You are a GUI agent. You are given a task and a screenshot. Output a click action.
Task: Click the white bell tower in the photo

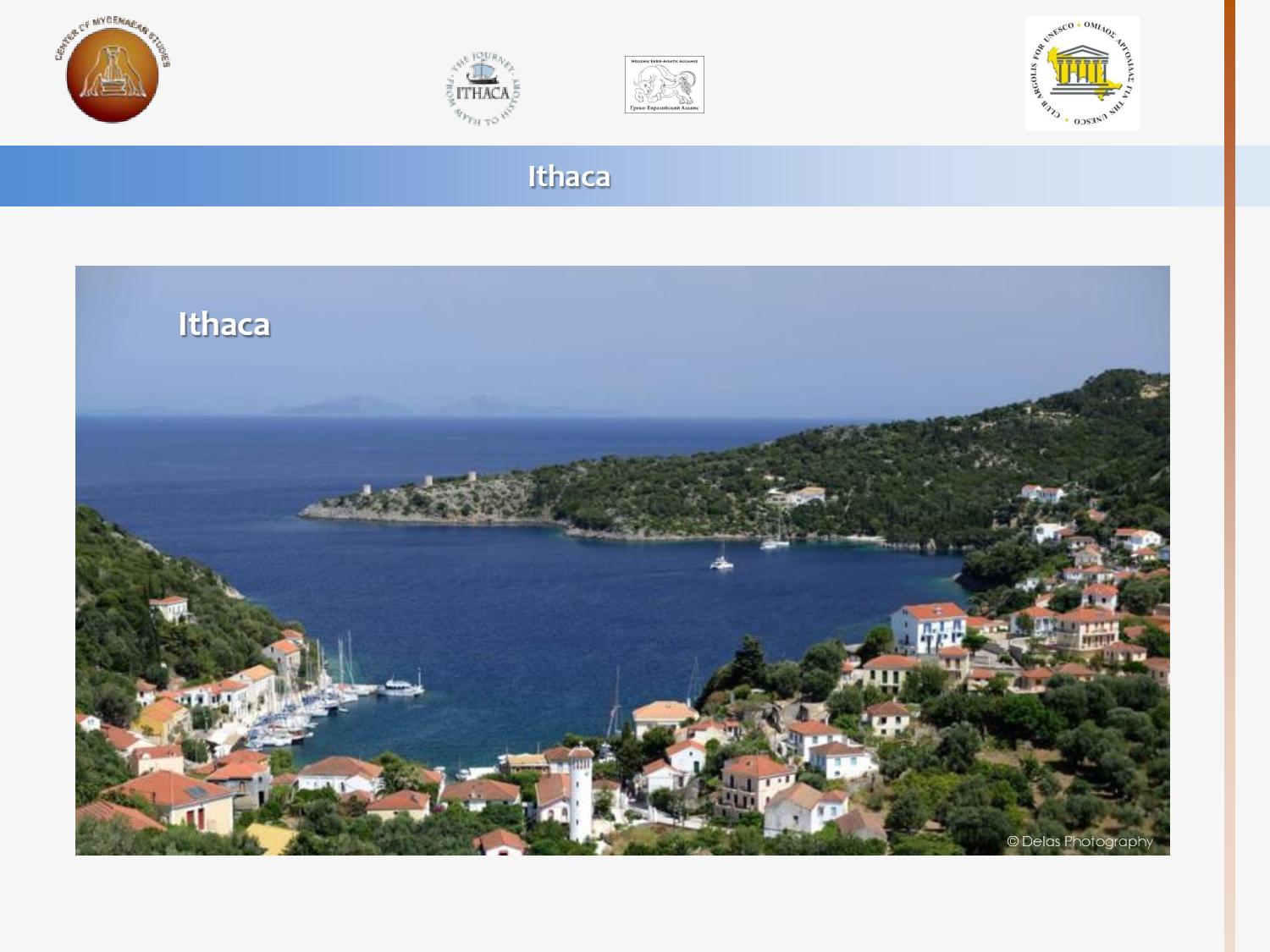(581, 791)
